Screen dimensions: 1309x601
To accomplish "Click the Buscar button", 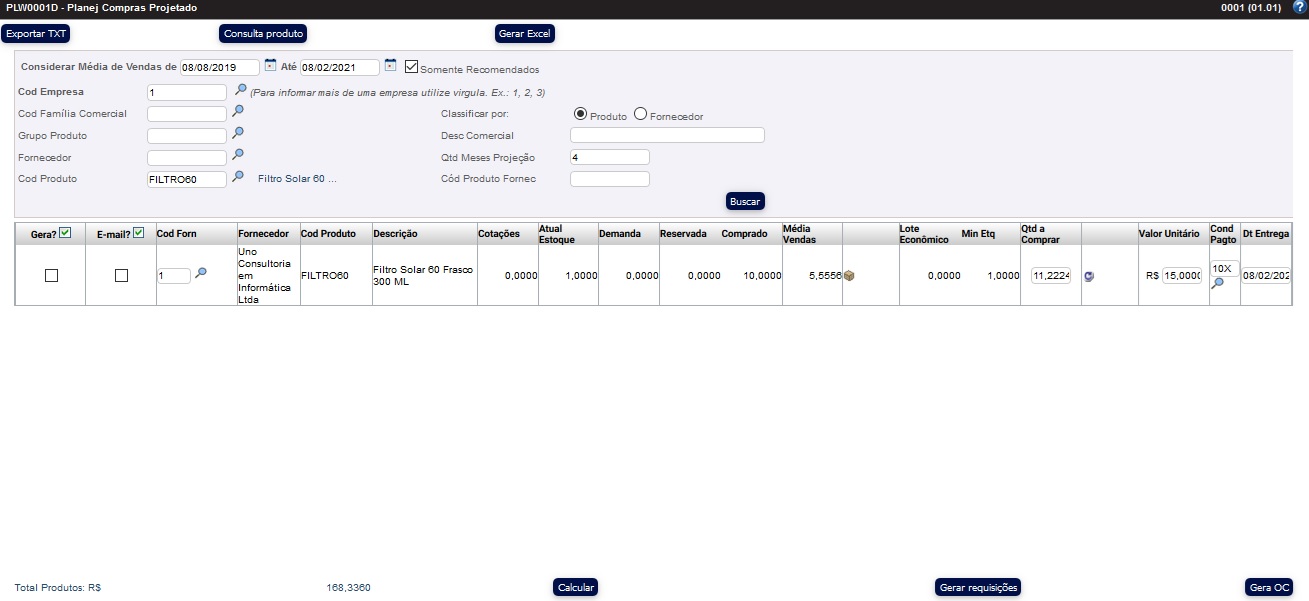I will click(x=745, y=201).
